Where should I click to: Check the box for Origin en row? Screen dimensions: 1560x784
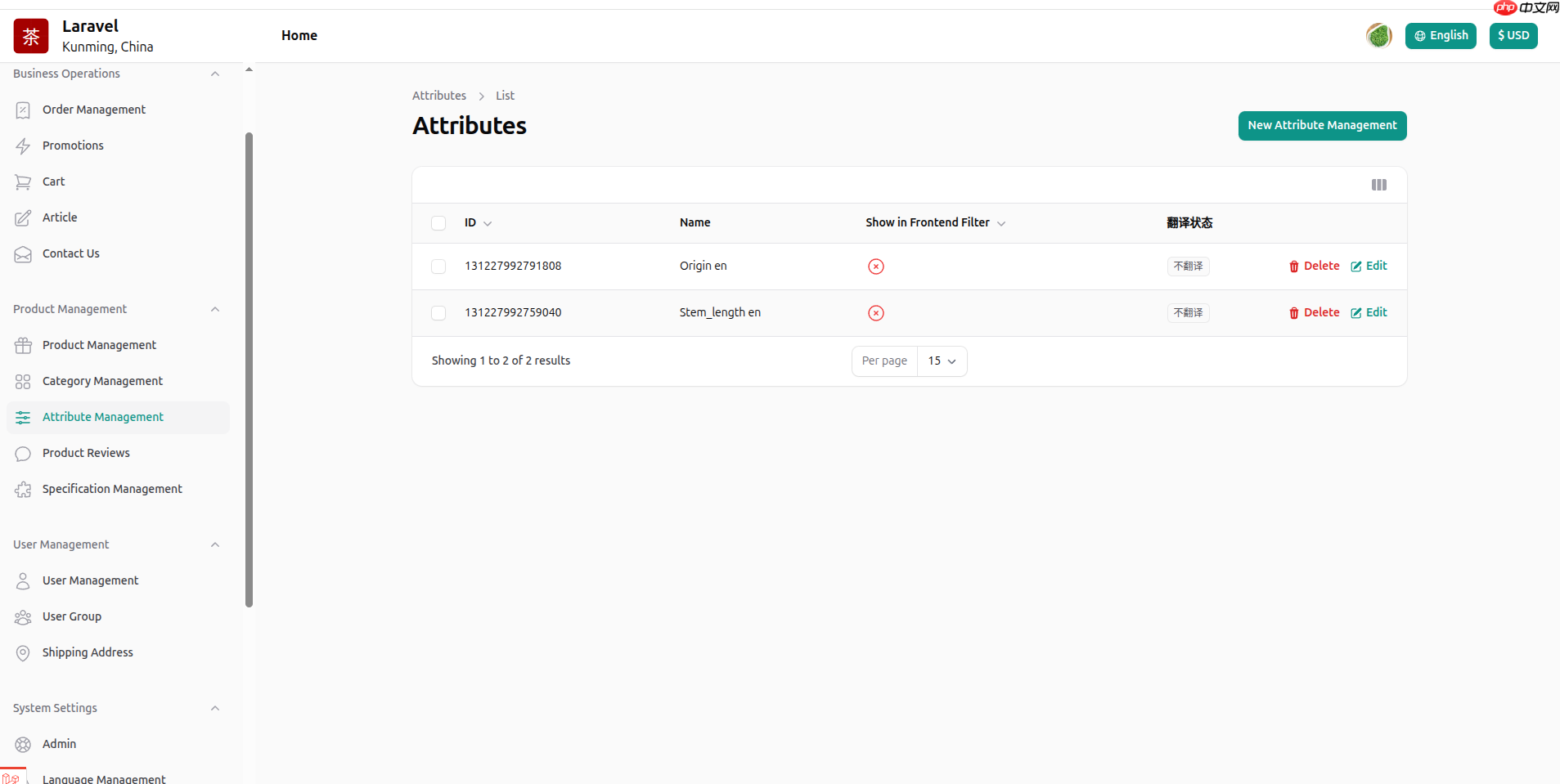coord(438,267)
